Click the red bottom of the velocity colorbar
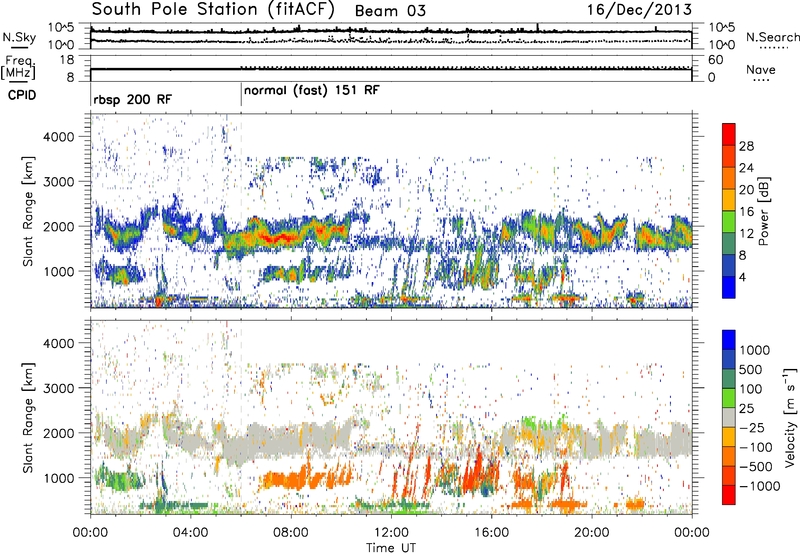 coord(729,495)
